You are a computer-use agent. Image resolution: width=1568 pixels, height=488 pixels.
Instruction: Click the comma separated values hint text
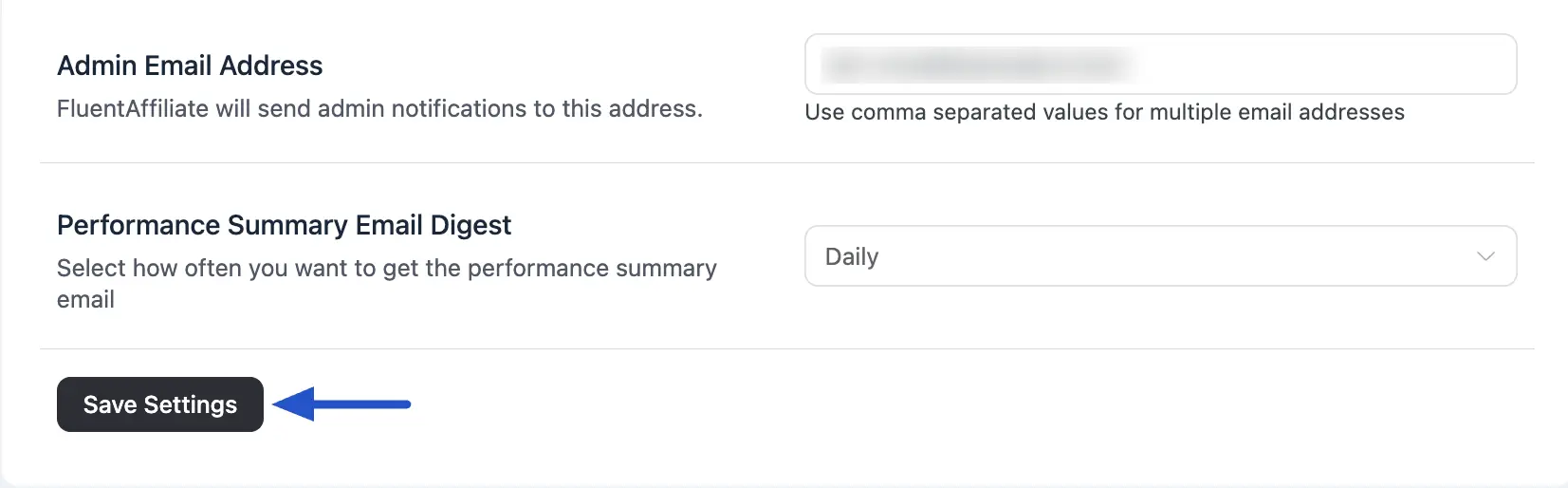pyautogui.click(x=1104, y=112)
